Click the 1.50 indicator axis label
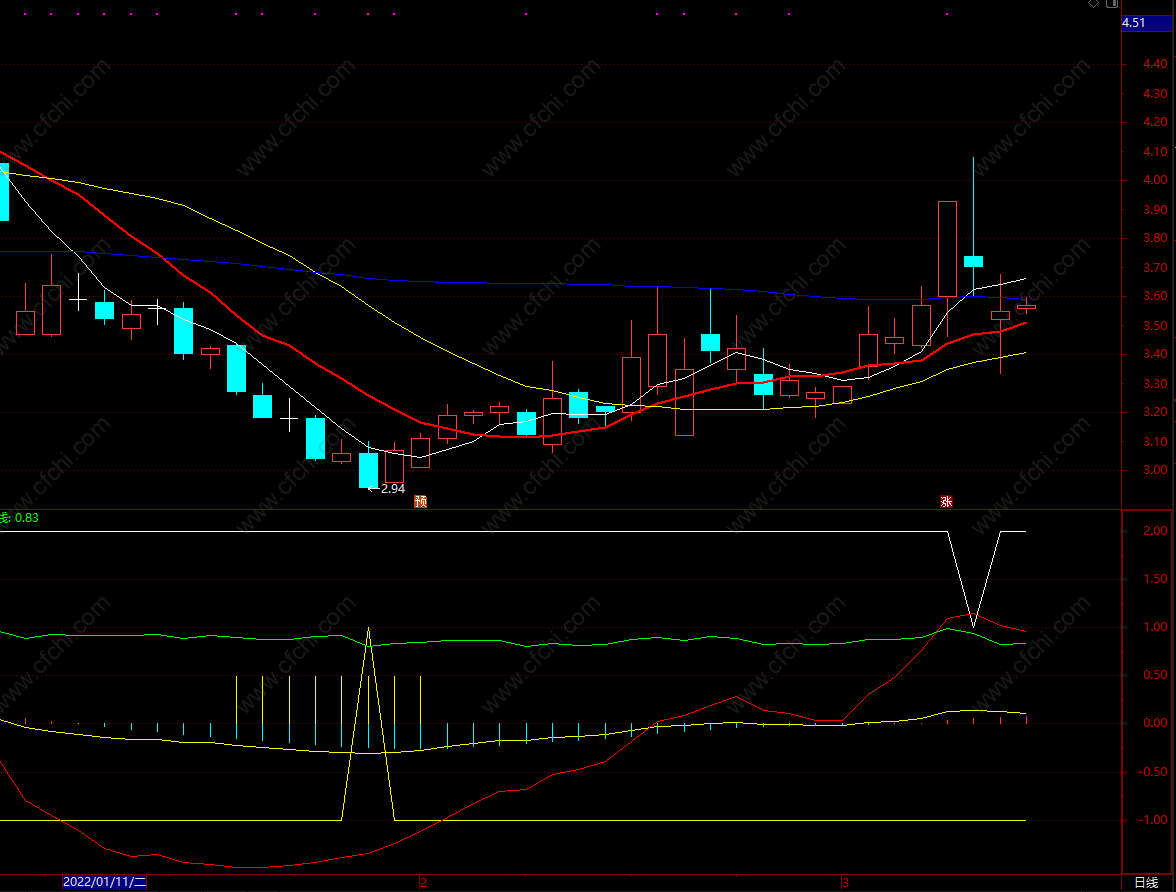Viewport: 1176px width, 892px height. click(x=1155, y=578)
